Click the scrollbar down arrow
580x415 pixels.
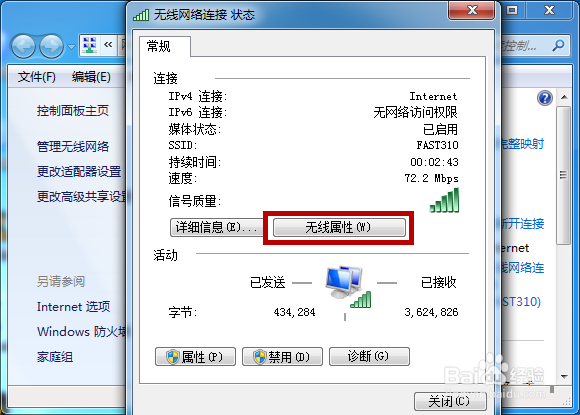point(564,377)
